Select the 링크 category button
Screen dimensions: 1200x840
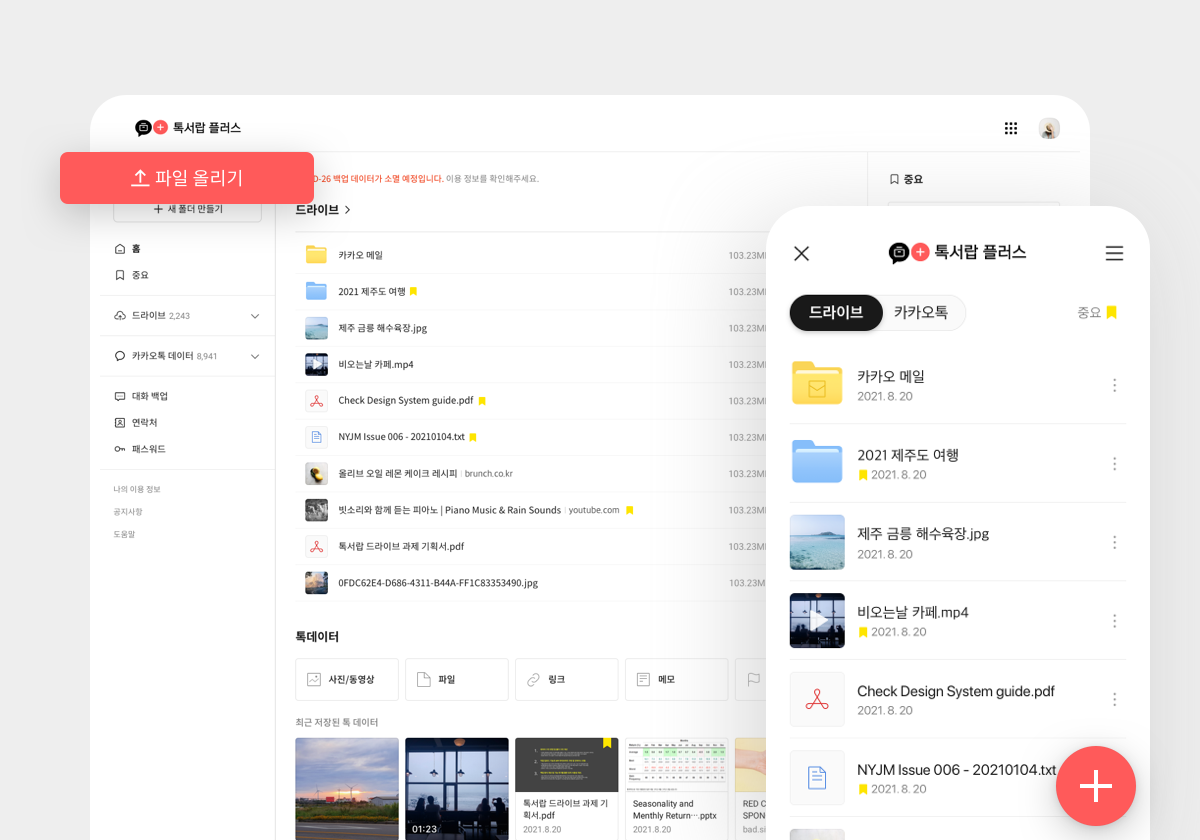click(x=567, y=679)
